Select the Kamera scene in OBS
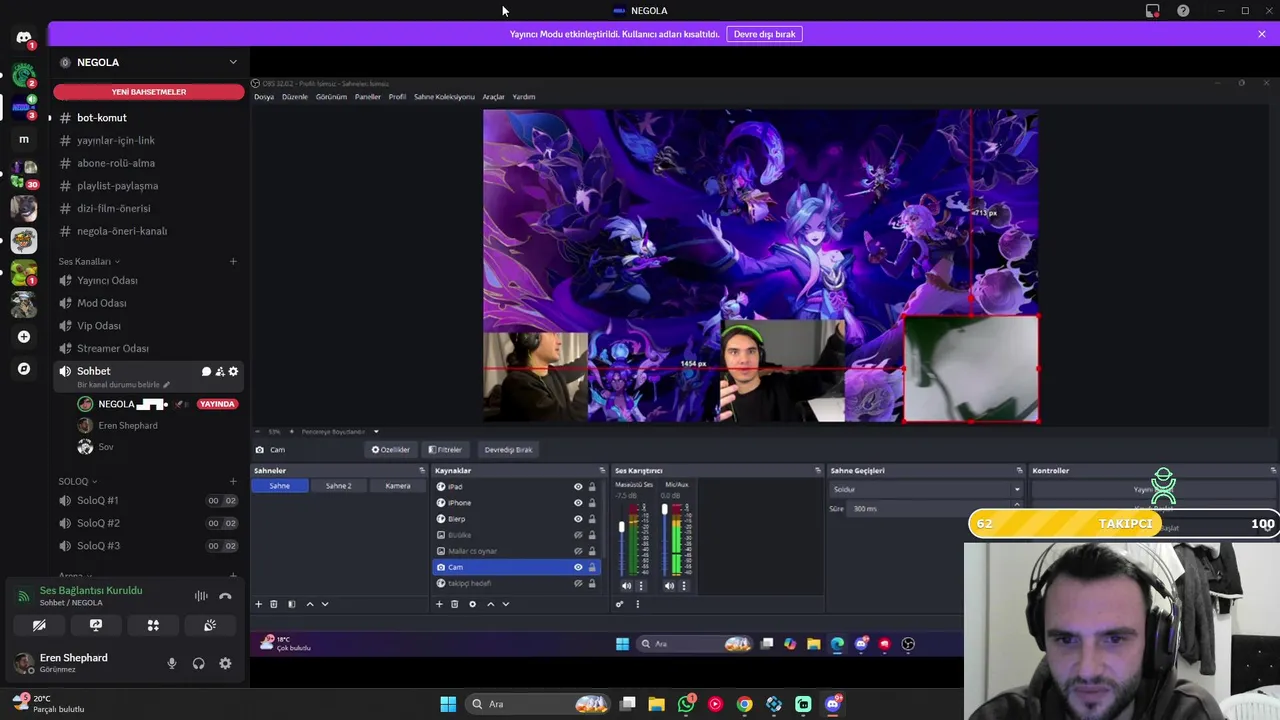The image size is (1280, 720). coord(398,486)
